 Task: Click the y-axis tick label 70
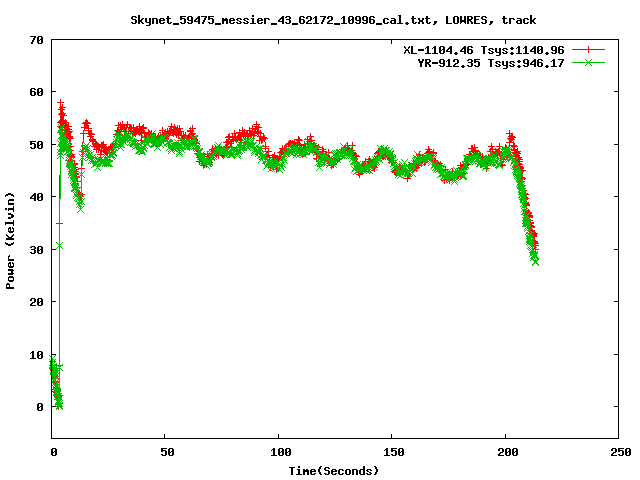click(36, 40)
